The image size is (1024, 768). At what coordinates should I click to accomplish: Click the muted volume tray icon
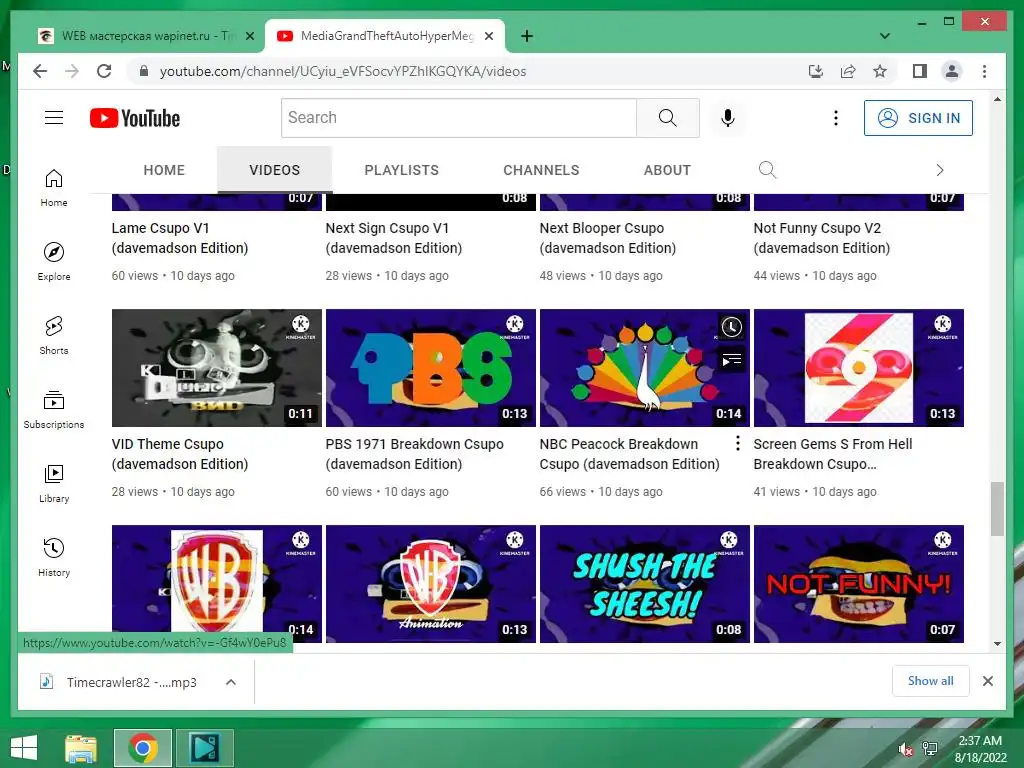click(905, 749)
